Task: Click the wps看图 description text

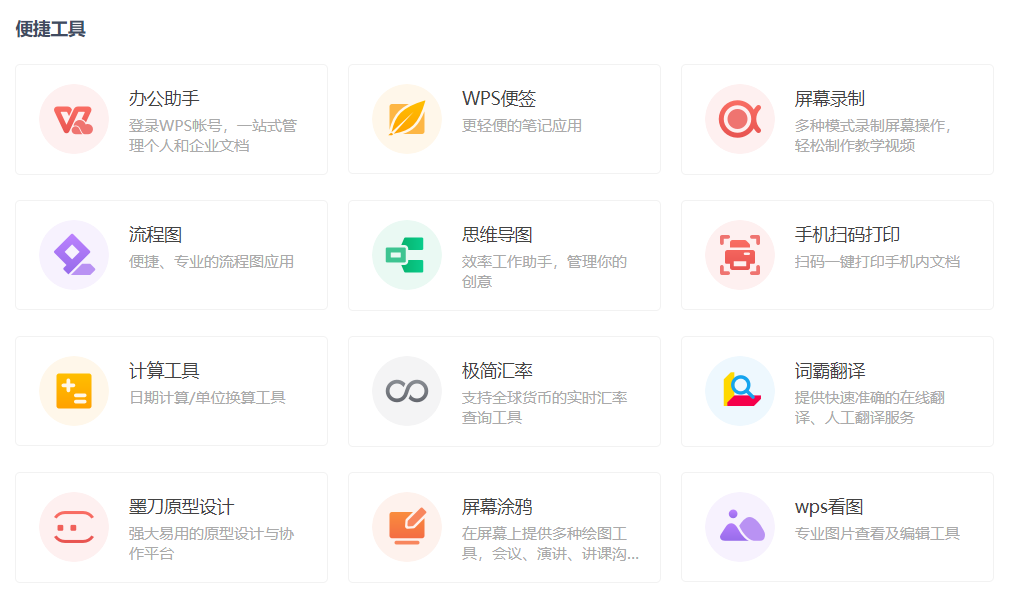Action: pyautogui.click(x=877, y=534)
